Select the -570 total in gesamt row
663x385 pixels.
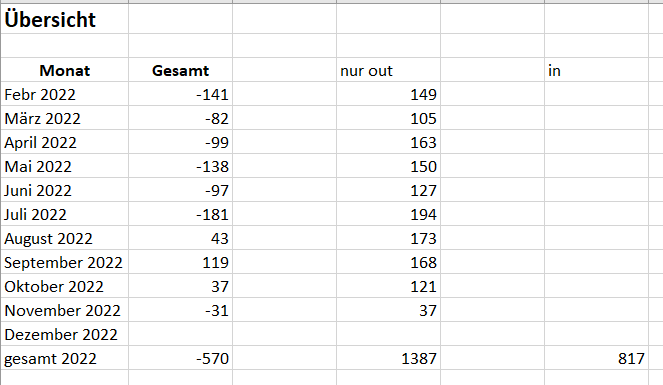[181, 359]
